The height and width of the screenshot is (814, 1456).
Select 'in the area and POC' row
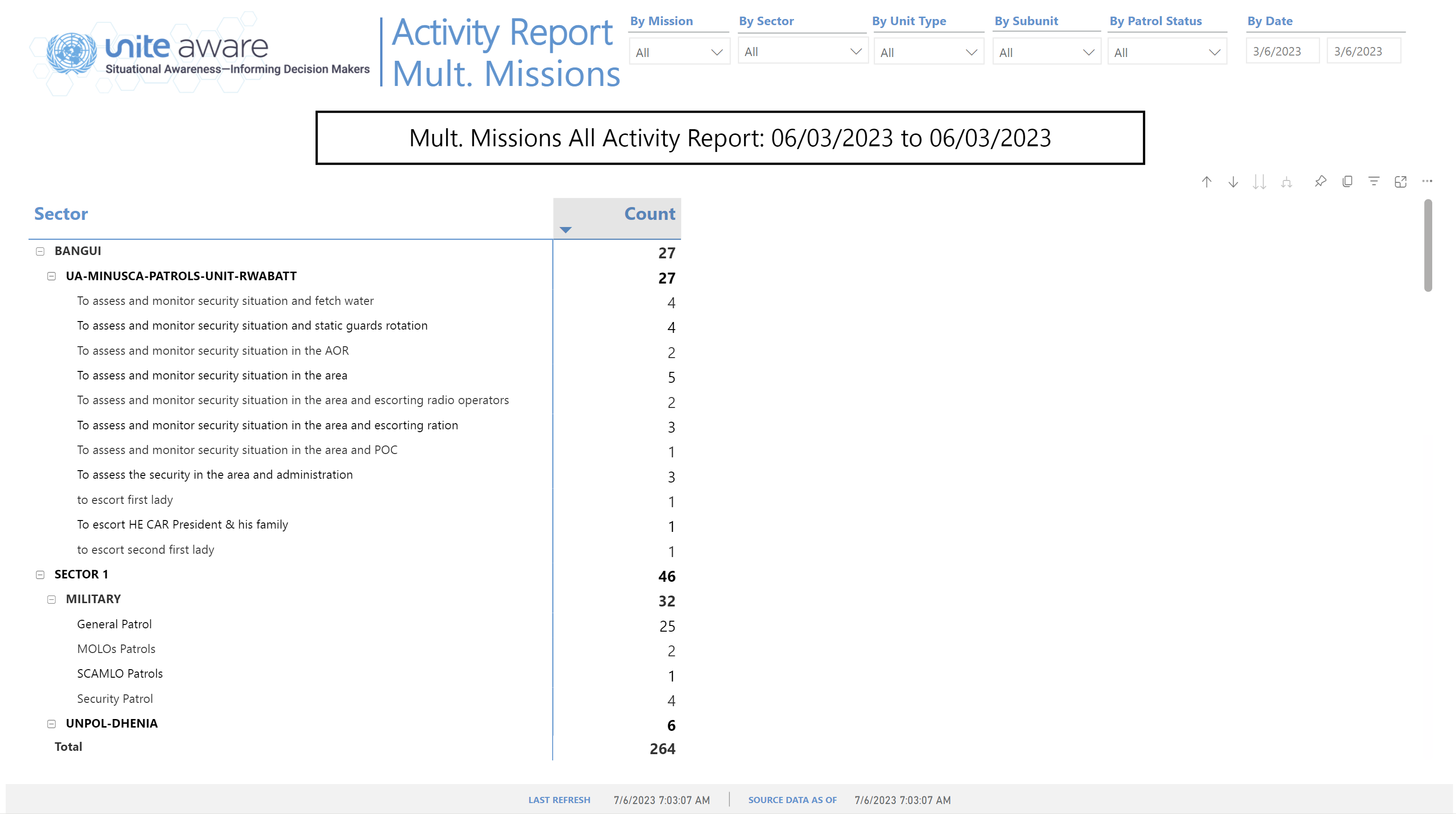354,450
